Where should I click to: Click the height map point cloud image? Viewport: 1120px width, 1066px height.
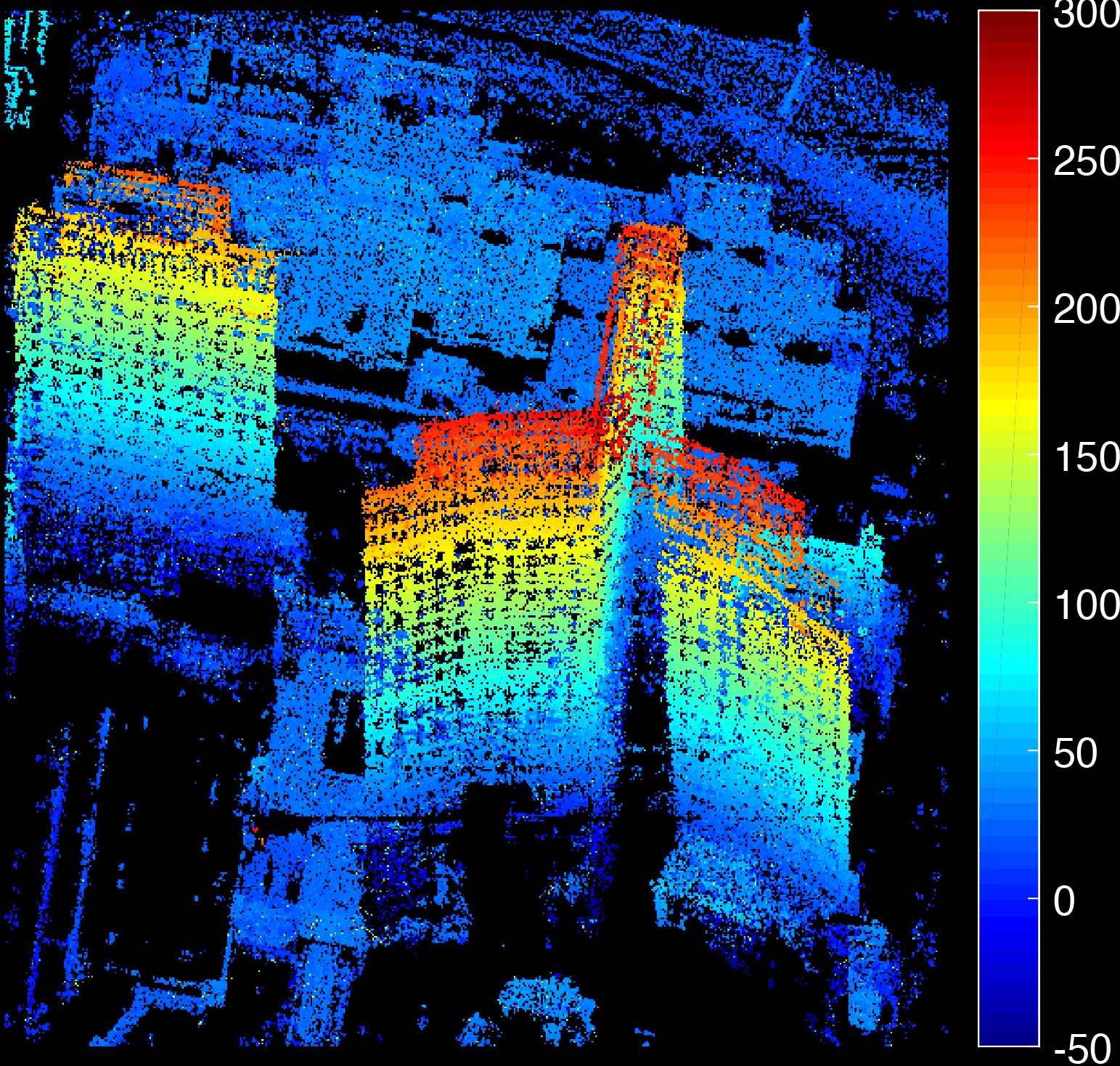click(x=476, y=528)
